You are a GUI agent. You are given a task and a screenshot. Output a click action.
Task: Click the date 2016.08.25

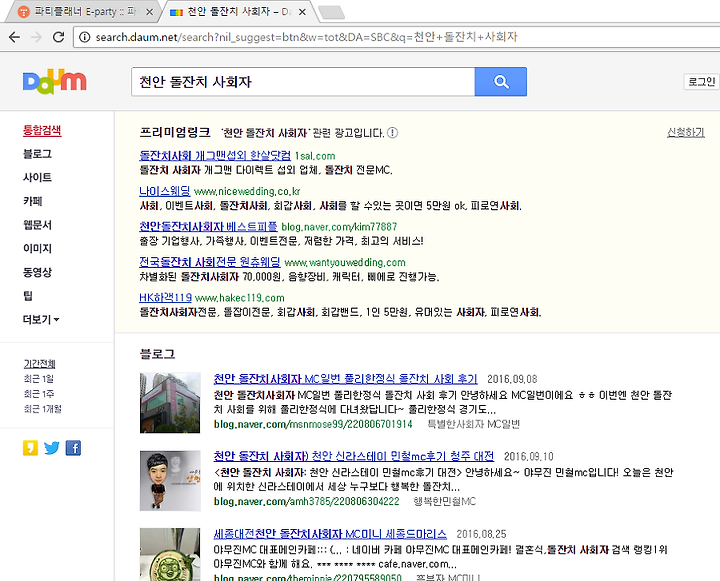point(481,534)
